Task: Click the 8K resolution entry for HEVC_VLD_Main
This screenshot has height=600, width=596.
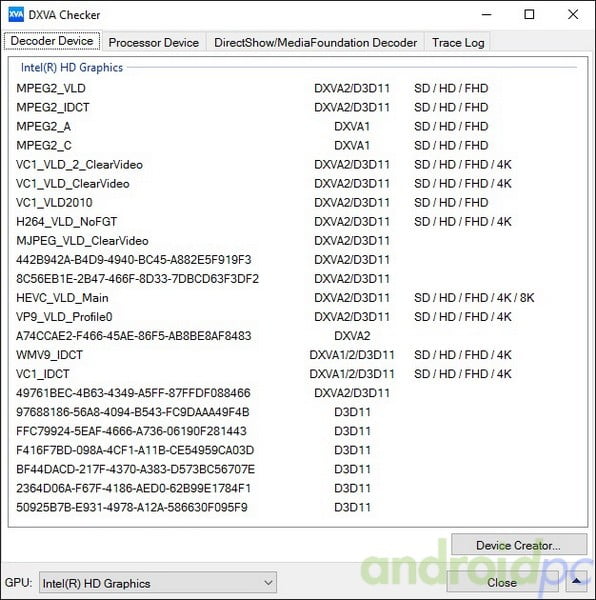Action: pyautogui.click(x=527, y=298)
